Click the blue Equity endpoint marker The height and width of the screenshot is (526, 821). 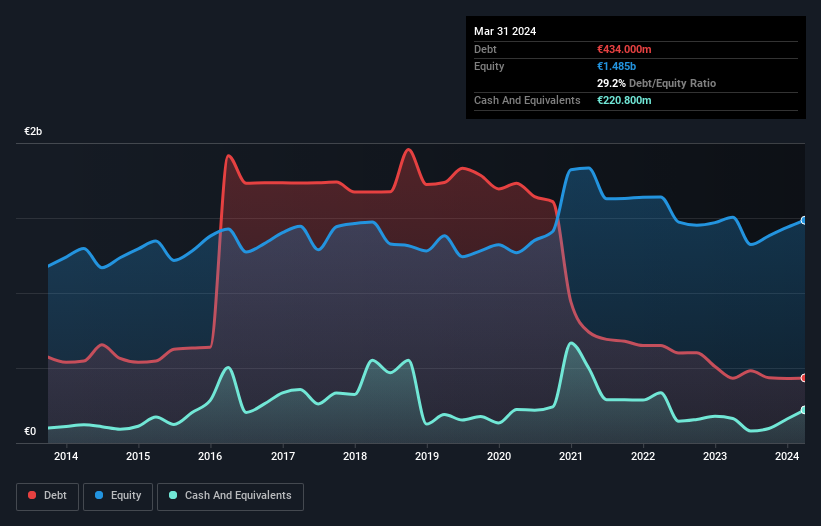click(804, 220)
